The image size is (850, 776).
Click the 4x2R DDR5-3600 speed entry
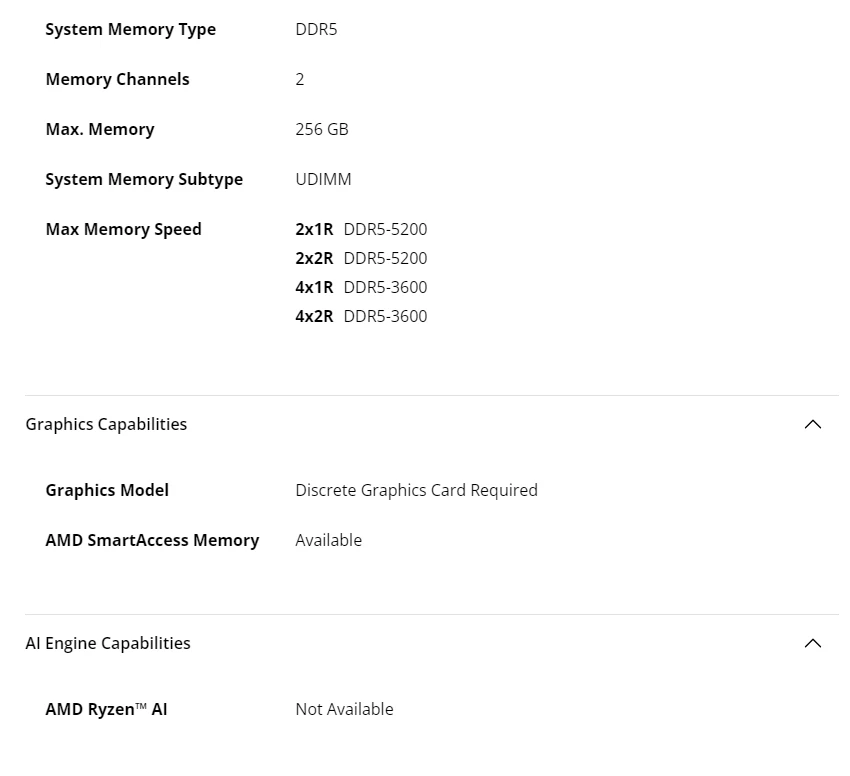tap(362, 316)
